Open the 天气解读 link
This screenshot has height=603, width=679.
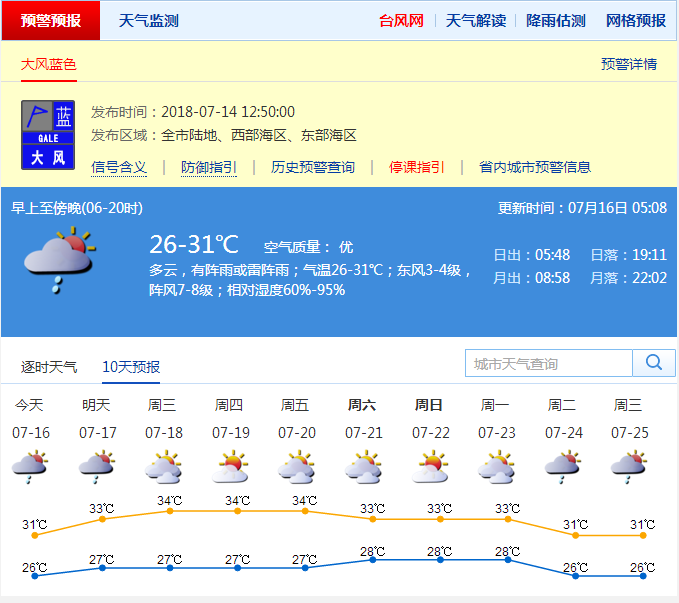[x=475, y=21]
